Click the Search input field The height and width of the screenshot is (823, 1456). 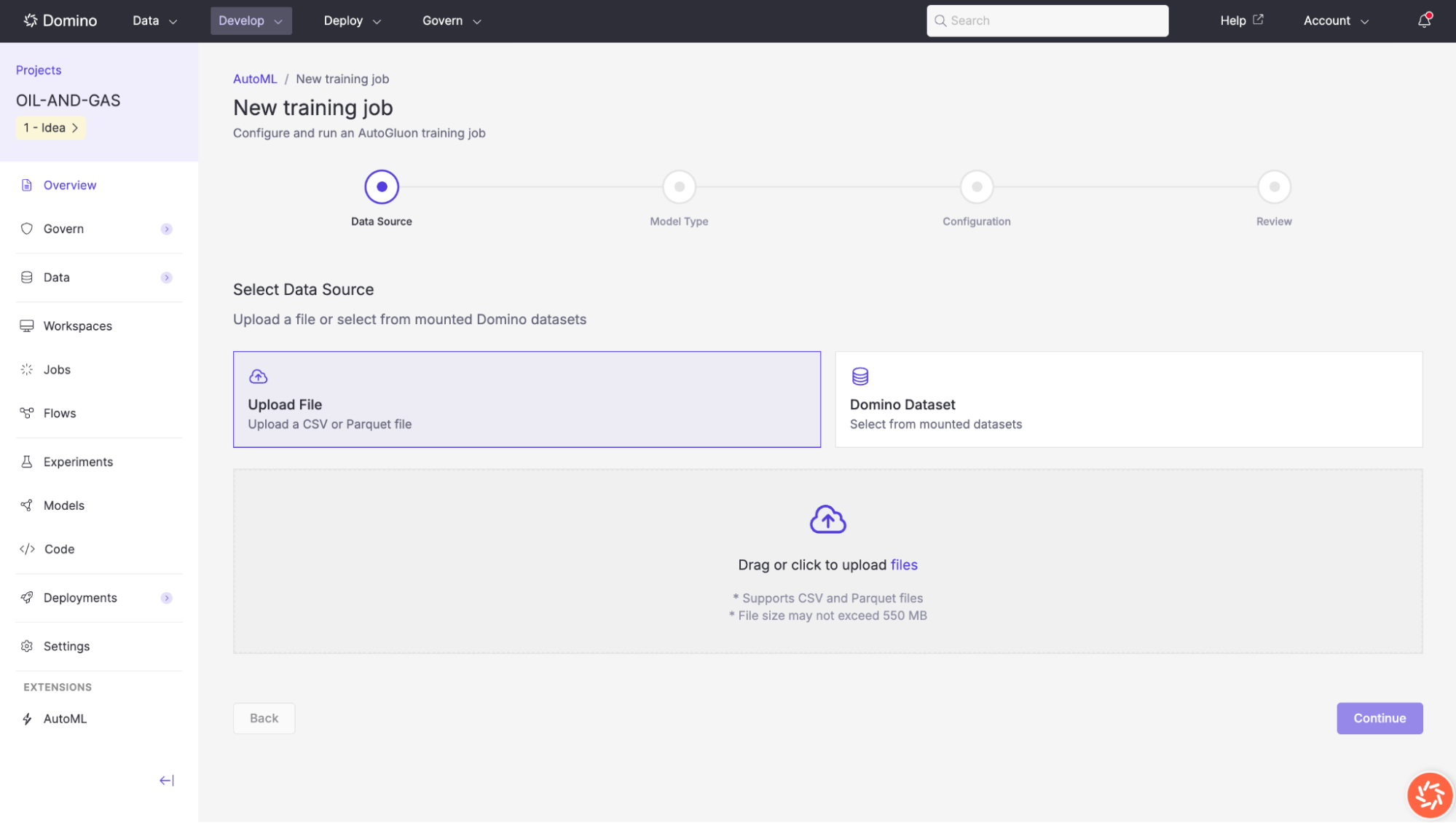tap(1047, 20)
